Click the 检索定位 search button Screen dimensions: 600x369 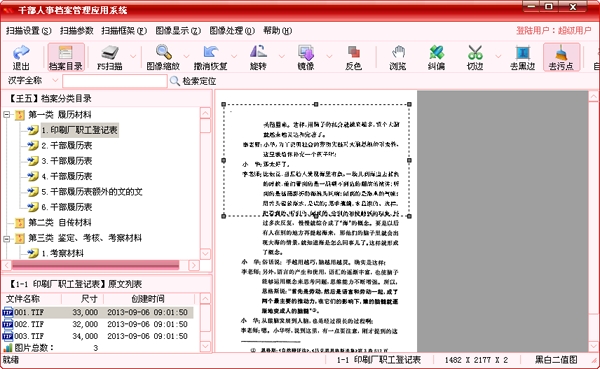coord(193,81)
